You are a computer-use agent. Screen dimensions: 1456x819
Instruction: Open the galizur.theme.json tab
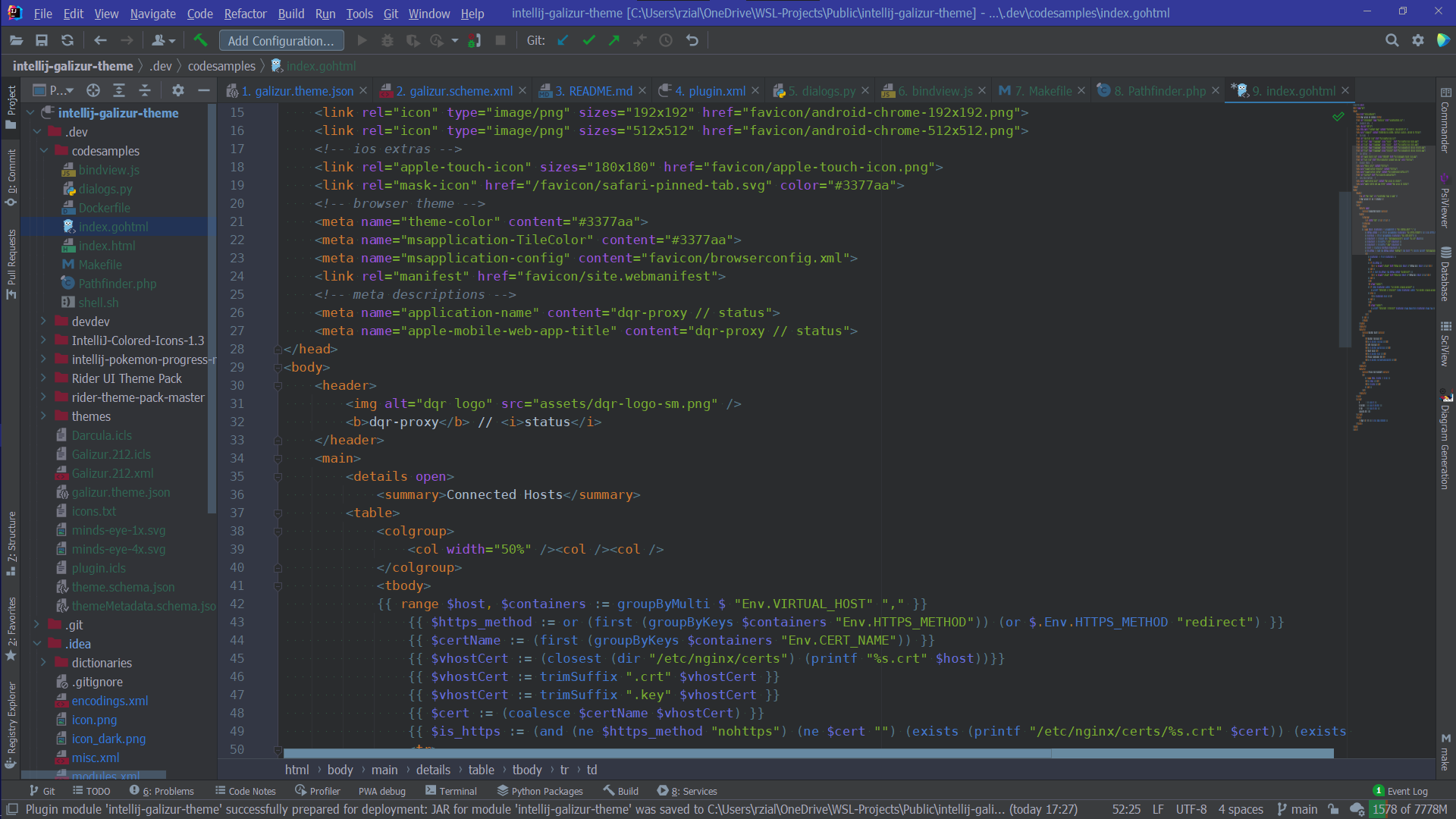click(x=295, y=91)
